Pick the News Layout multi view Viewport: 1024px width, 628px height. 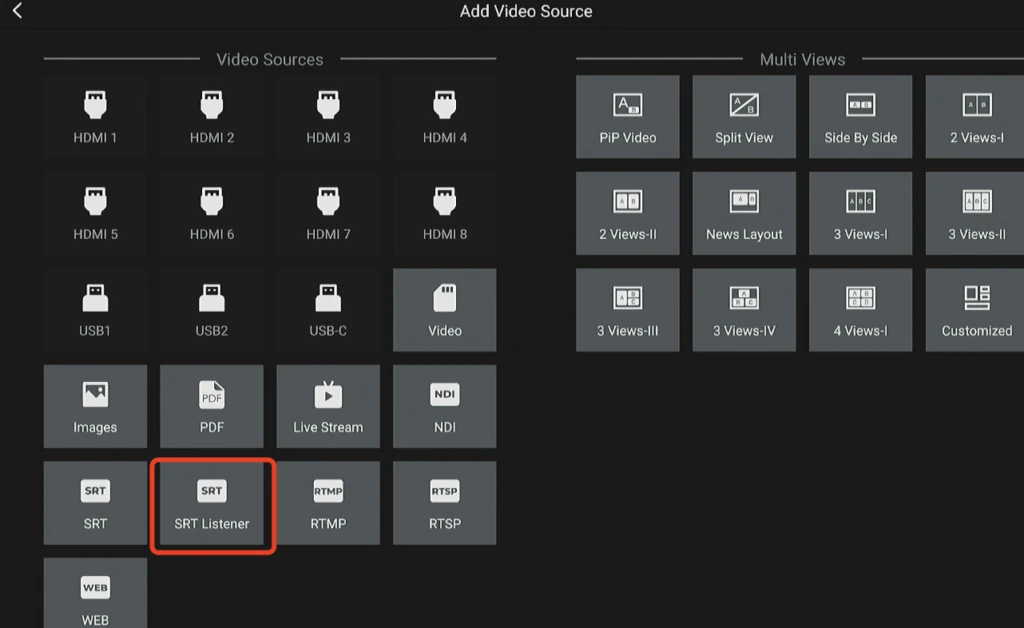(744, 214)
